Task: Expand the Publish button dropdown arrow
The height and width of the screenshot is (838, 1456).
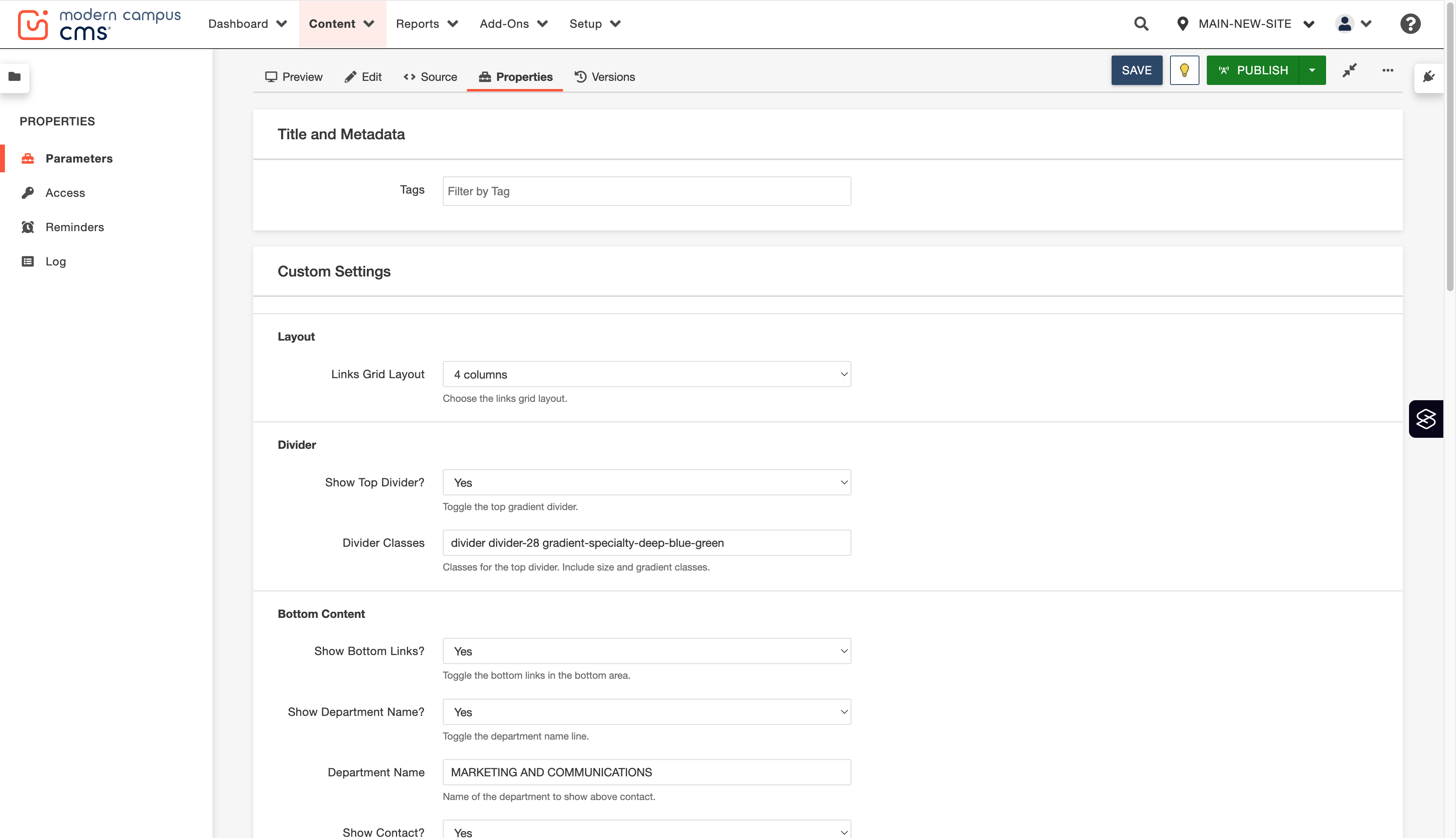Action: click(1312, 70)
